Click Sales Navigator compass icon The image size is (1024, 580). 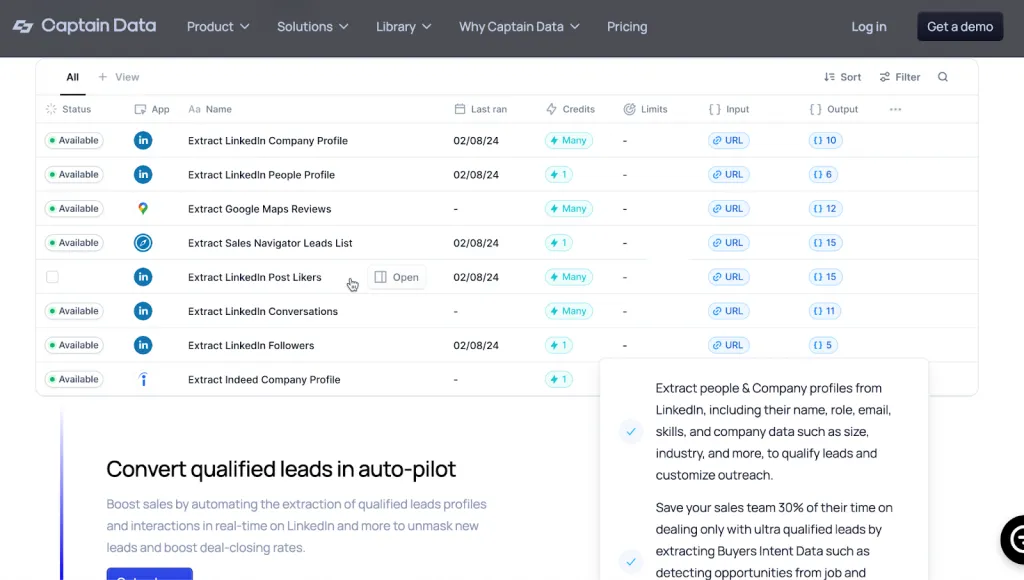[x=143, y=243]
